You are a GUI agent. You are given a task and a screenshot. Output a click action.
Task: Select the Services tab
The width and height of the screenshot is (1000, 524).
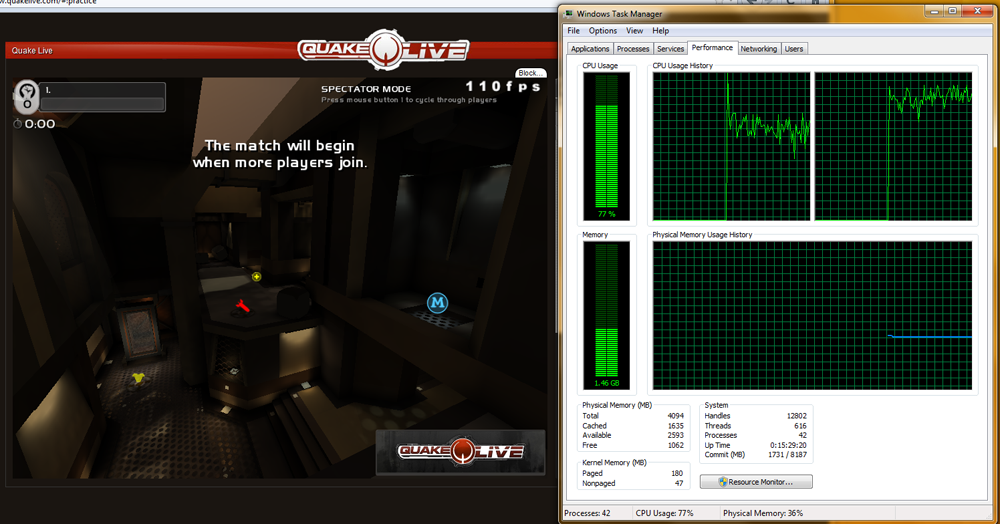click(x=671, y=49)
